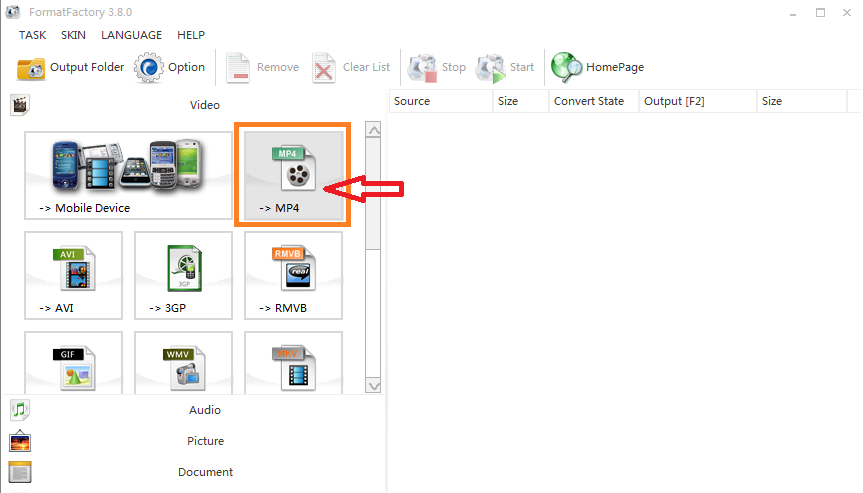
Task: Select the Mobile Device conversion tile
Action: point(128,176)
